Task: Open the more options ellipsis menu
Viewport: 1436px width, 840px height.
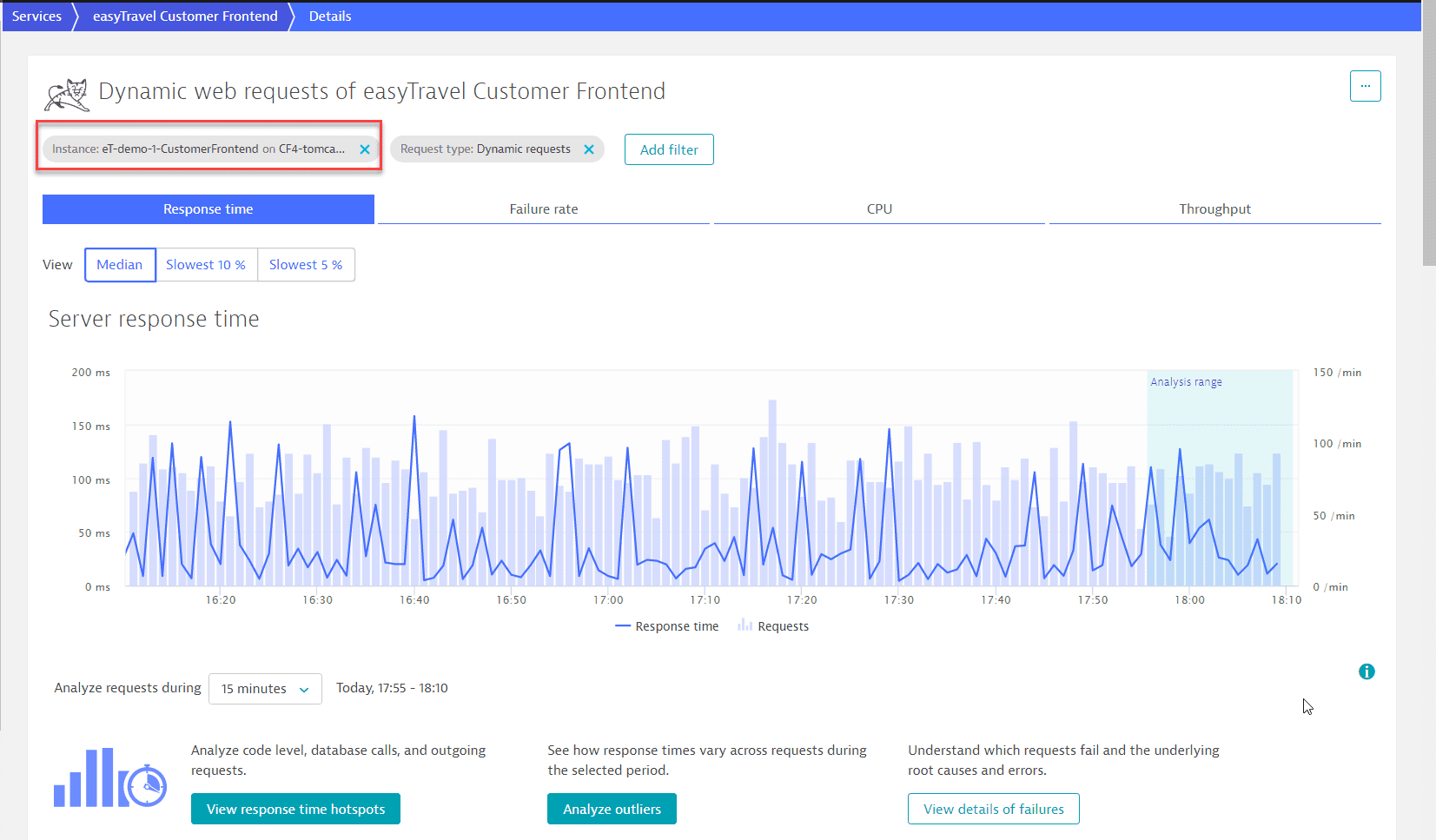Action: point(1365,86)
